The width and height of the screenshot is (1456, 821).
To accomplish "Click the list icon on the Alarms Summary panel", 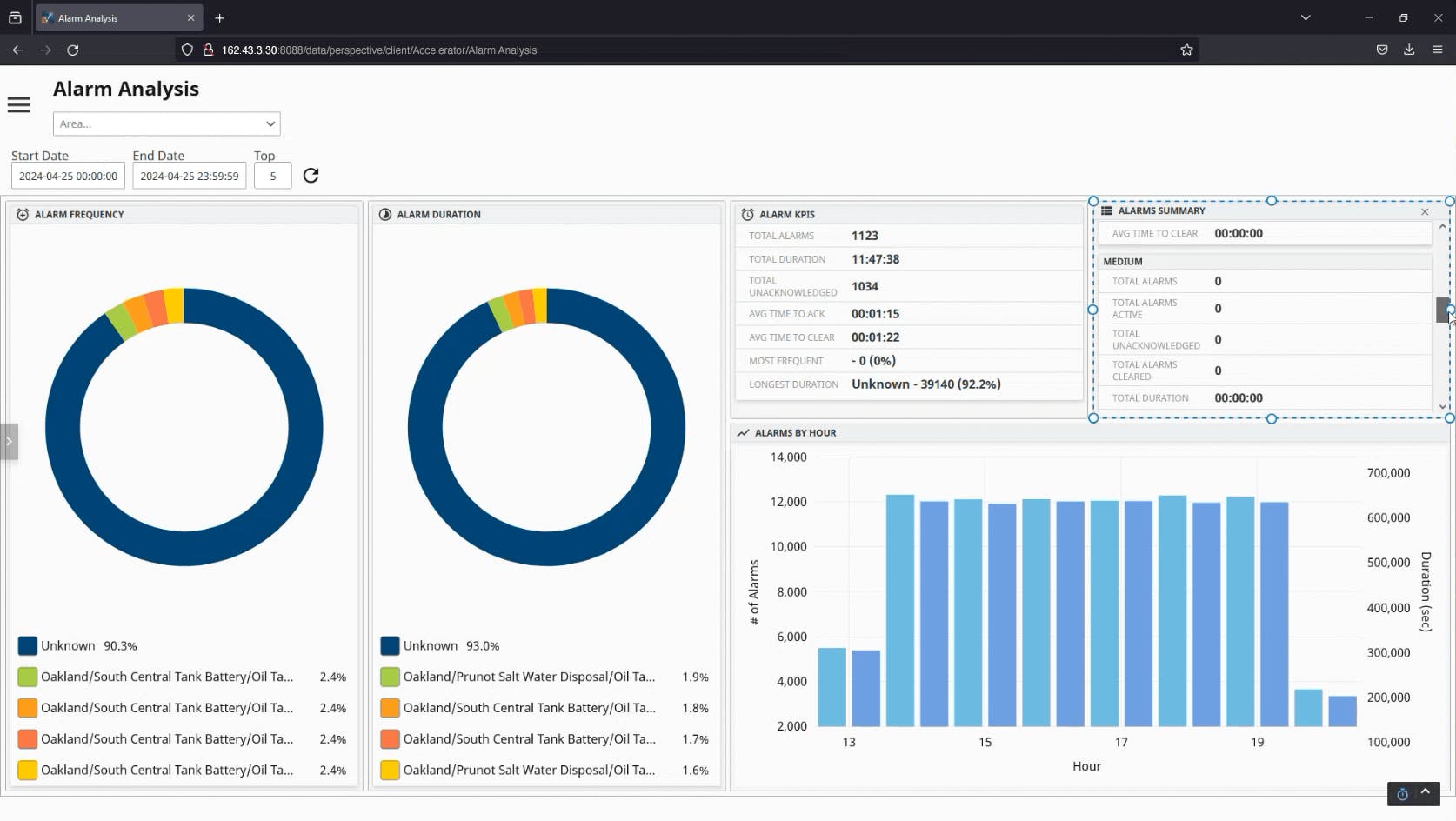I will [x=1106, y=210].
